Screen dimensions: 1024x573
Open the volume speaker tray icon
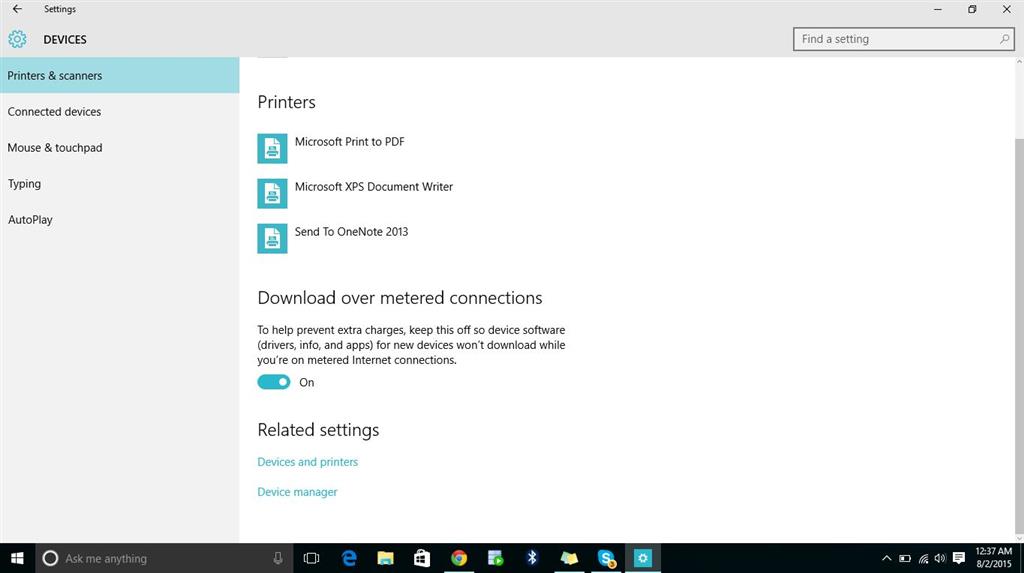click(940, 558)
